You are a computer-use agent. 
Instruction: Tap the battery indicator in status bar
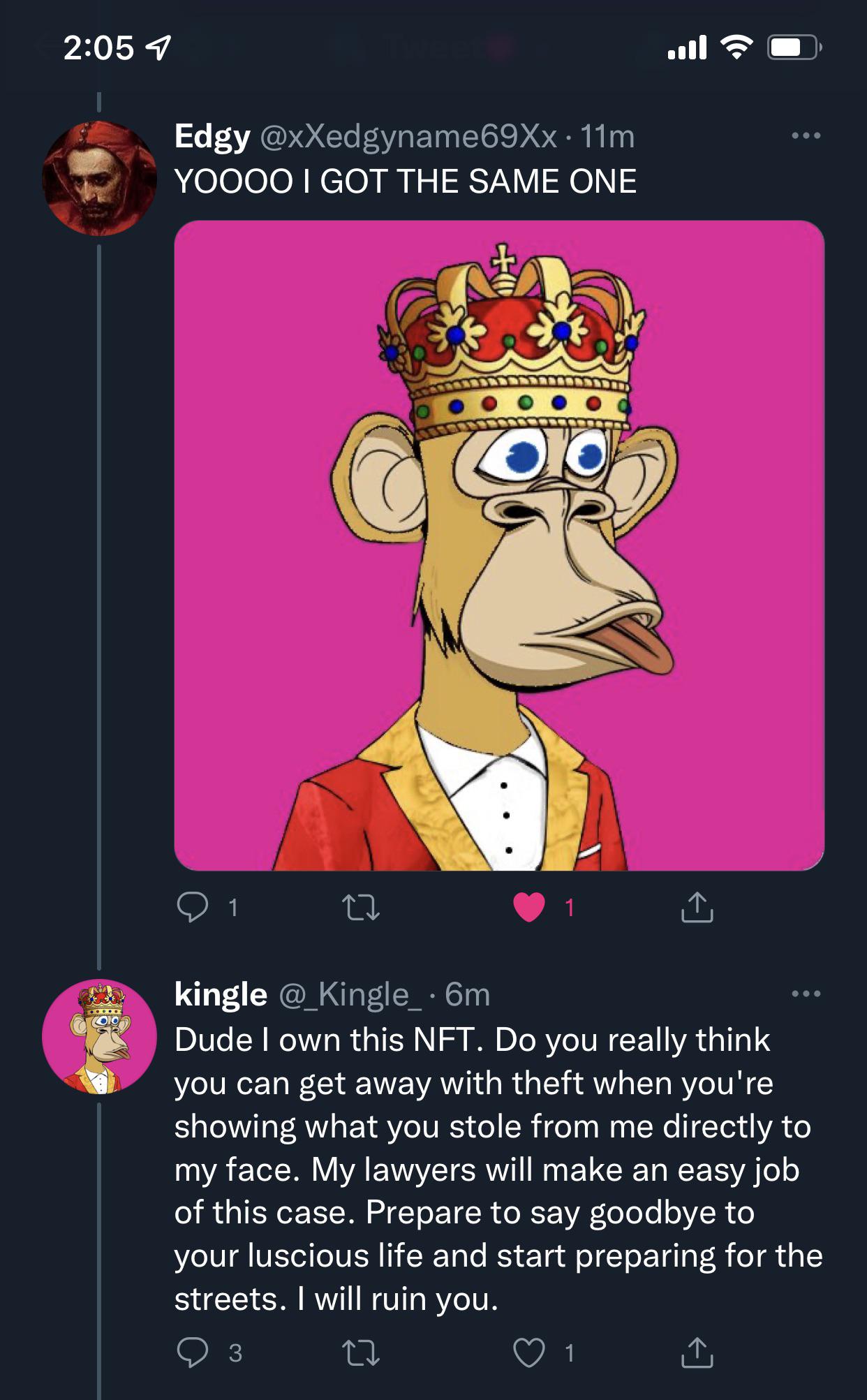(794, 47)
